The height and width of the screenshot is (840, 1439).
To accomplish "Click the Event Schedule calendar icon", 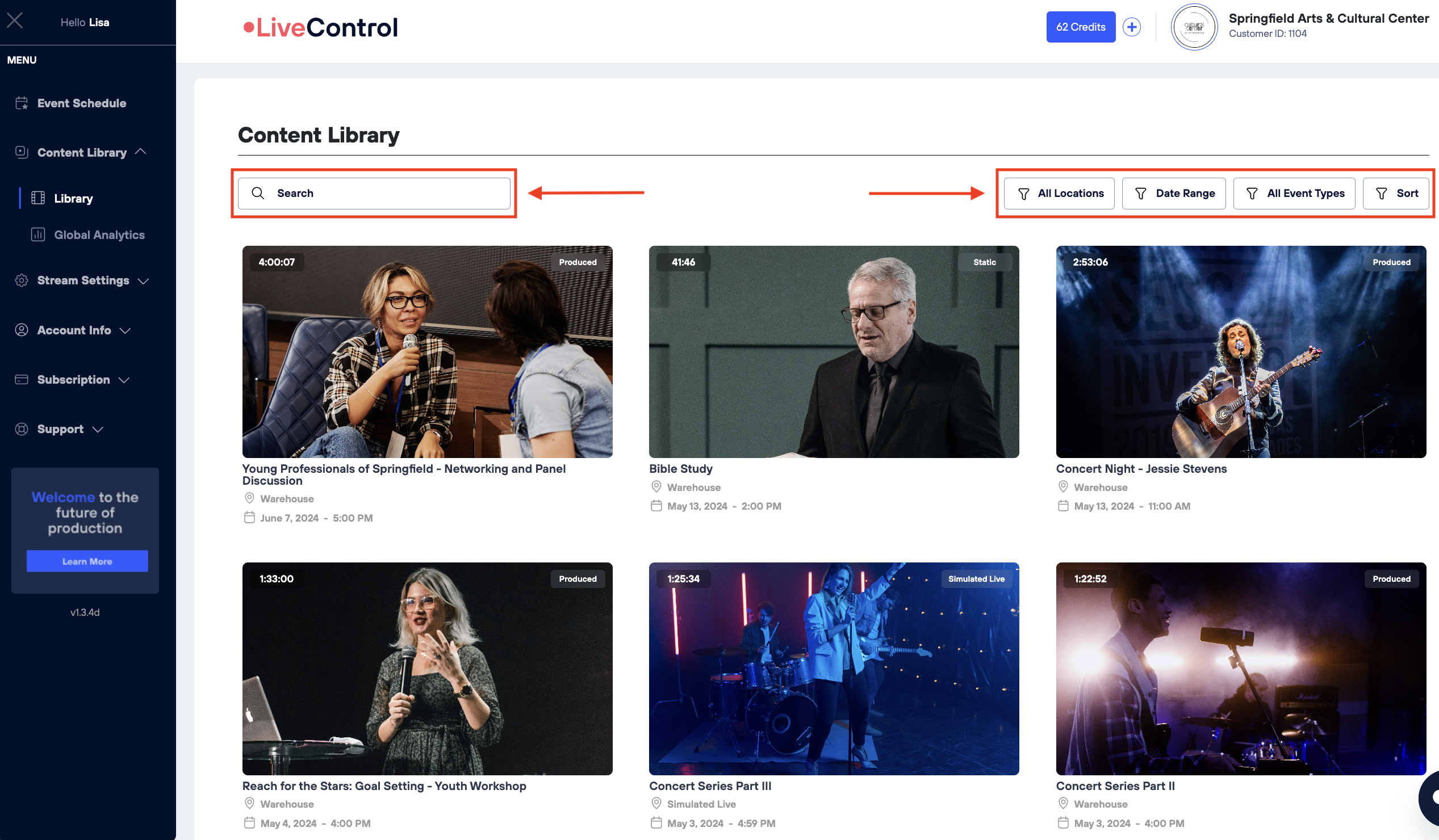I will tap(22, 103).
